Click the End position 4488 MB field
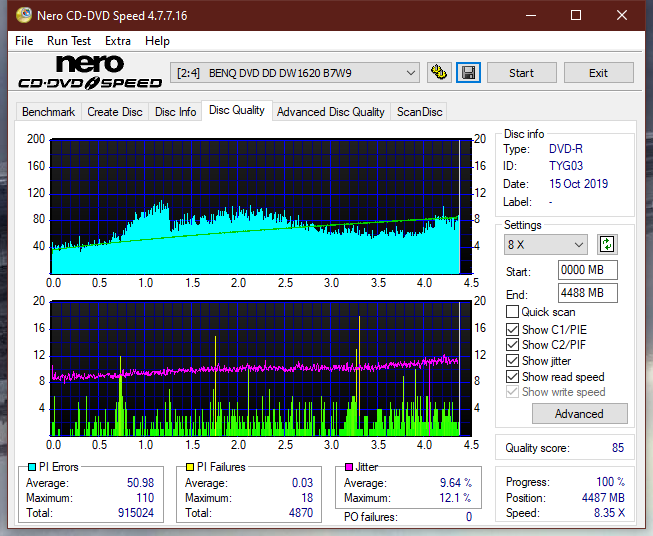The image size is (653, 536). click(x=587, y=293)
